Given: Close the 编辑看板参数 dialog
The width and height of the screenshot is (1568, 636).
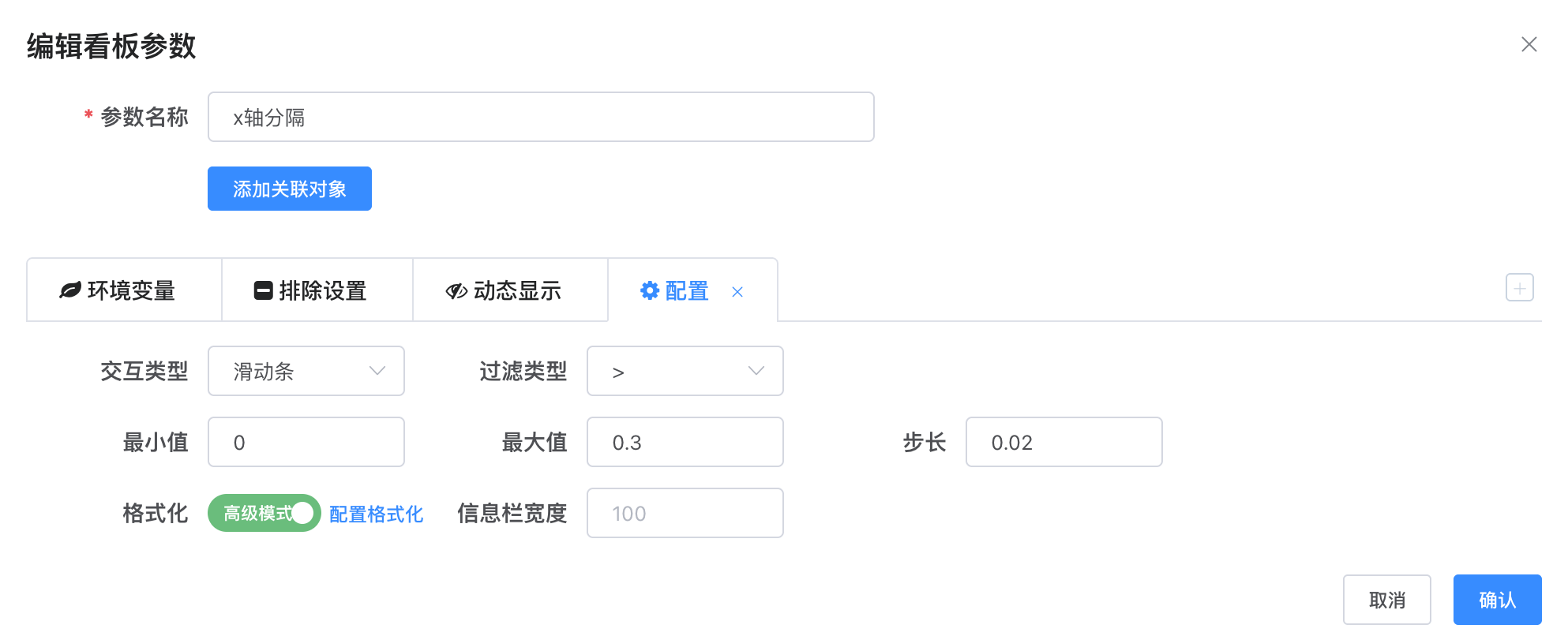Looking at the screenshot, I should [x=1529, y=44].
